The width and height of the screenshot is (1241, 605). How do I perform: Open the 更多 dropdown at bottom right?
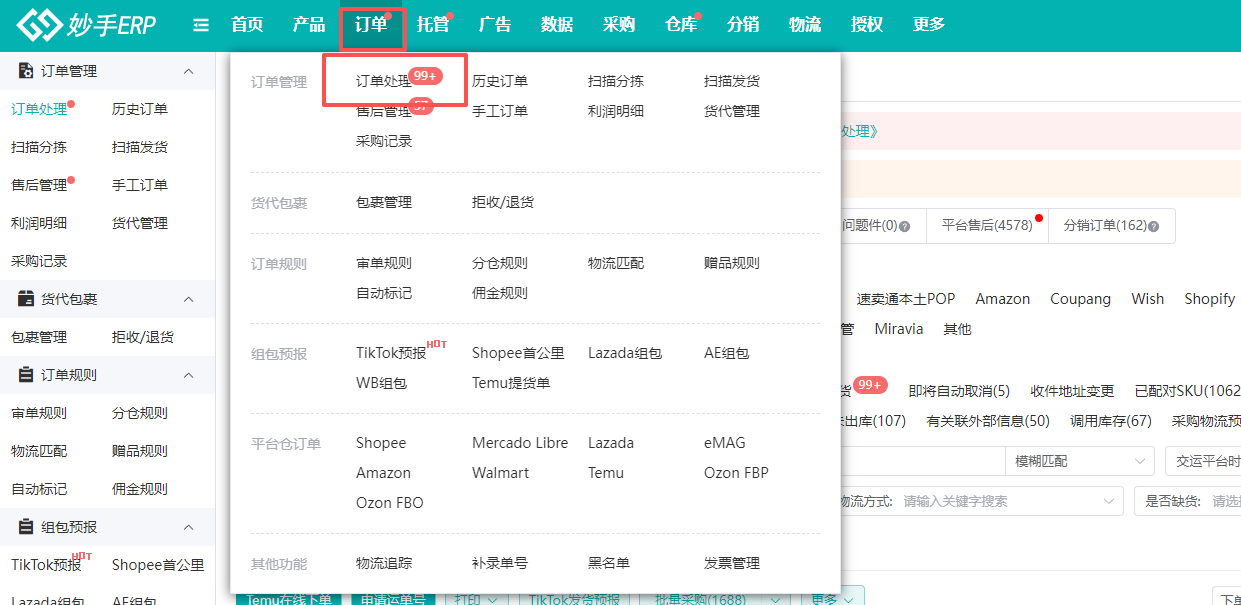click(832, 599)
